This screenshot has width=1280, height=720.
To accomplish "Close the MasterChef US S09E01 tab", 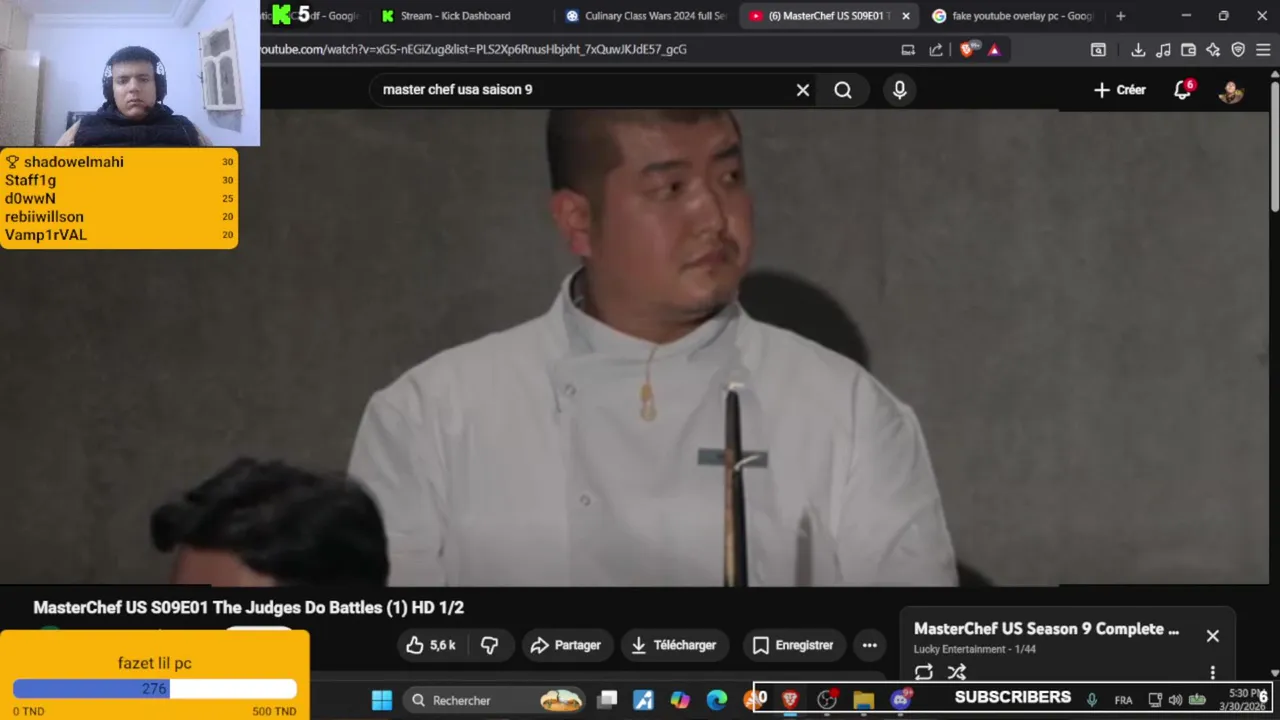I will 906,16.
